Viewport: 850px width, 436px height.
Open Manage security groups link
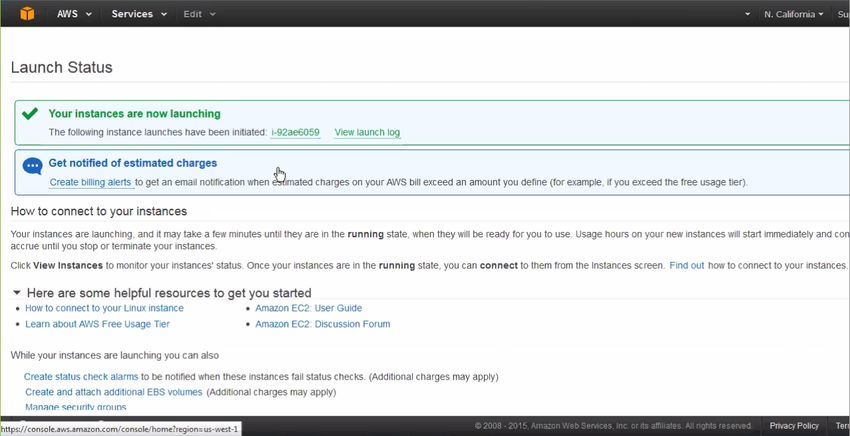coord(76,407)
